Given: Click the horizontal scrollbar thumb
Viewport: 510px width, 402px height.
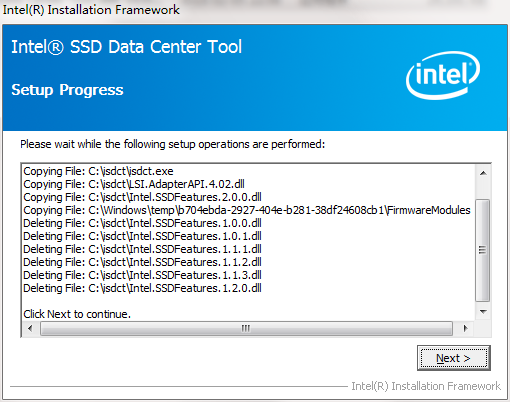Looking at the screenshot, I should 246,328.
